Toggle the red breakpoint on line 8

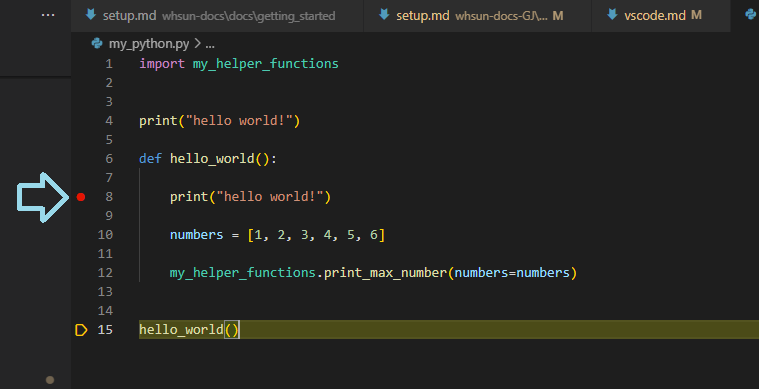pyautogui.click(x=81, y=197)
